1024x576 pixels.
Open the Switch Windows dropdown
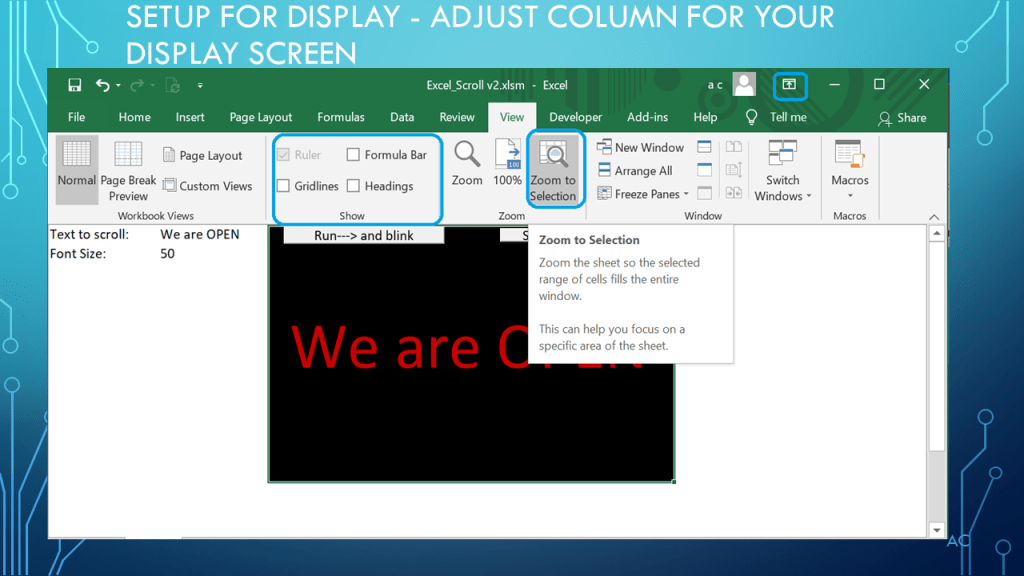coord(783,172)
